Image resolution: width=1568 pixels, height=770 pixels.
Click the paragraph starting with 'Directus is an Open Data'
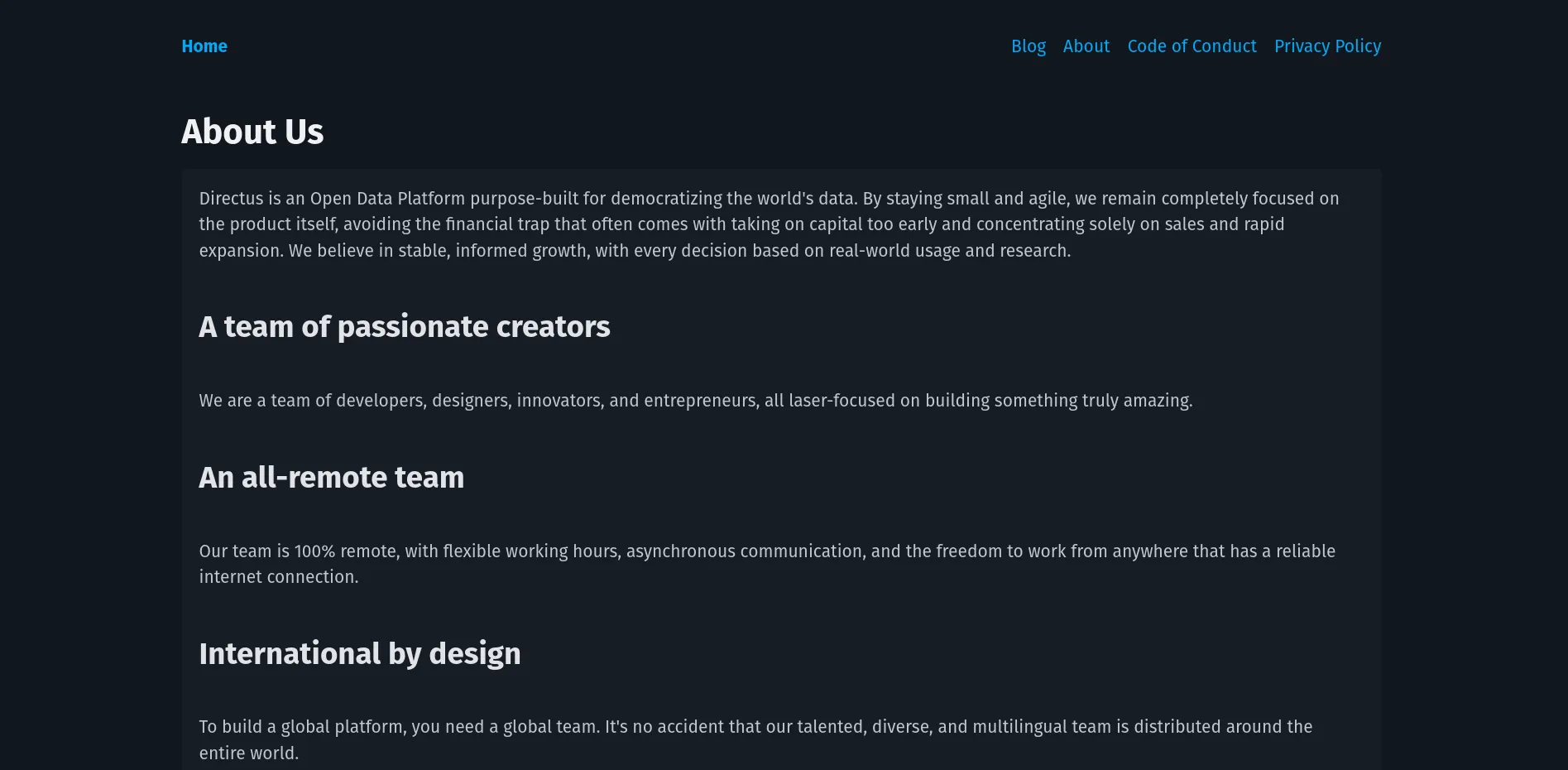(745, 224)
